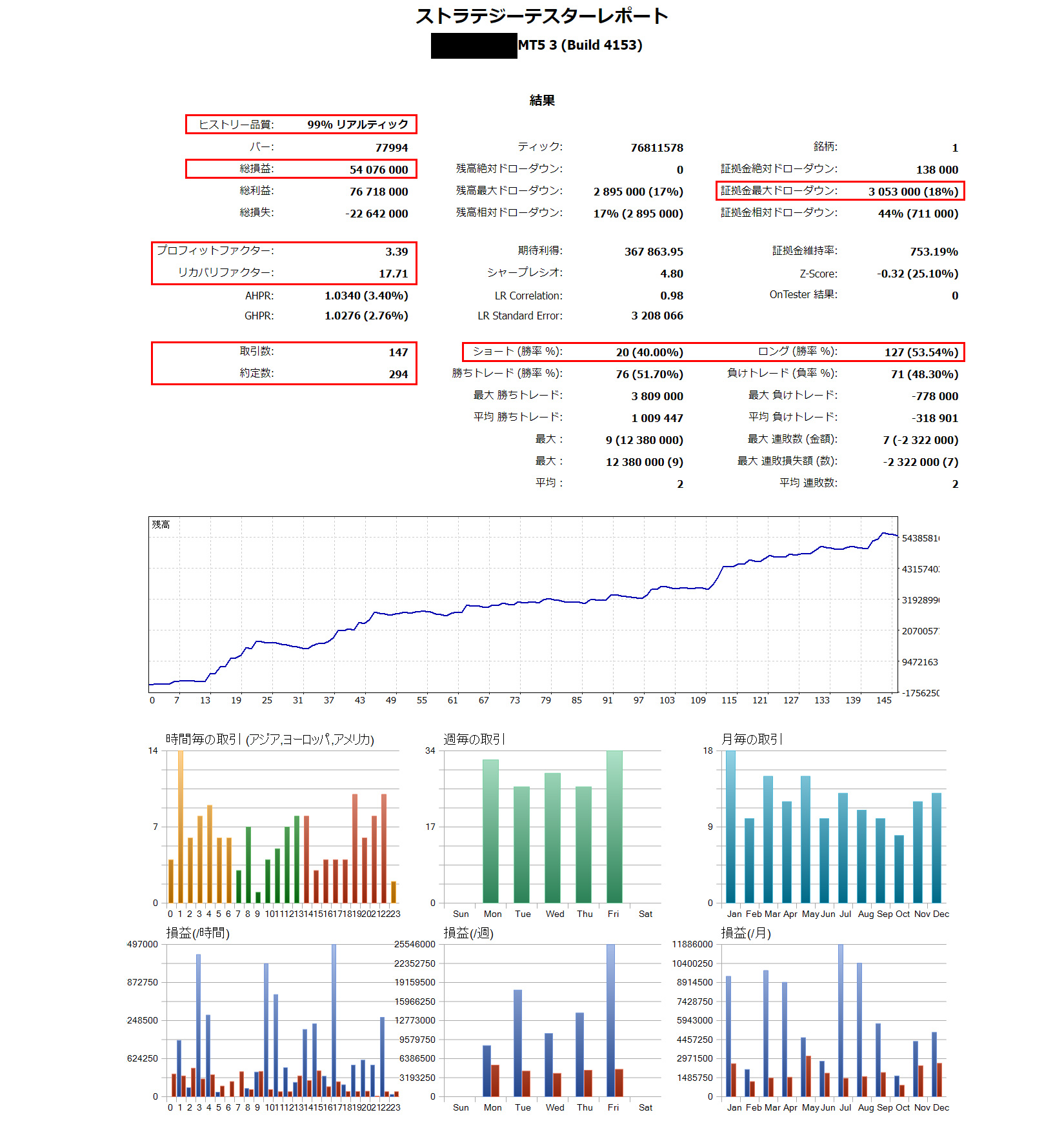Click the Z-Score value -0.32 (25.10%)
This screenshot has height=1128, width=1064.
[918, 274]
